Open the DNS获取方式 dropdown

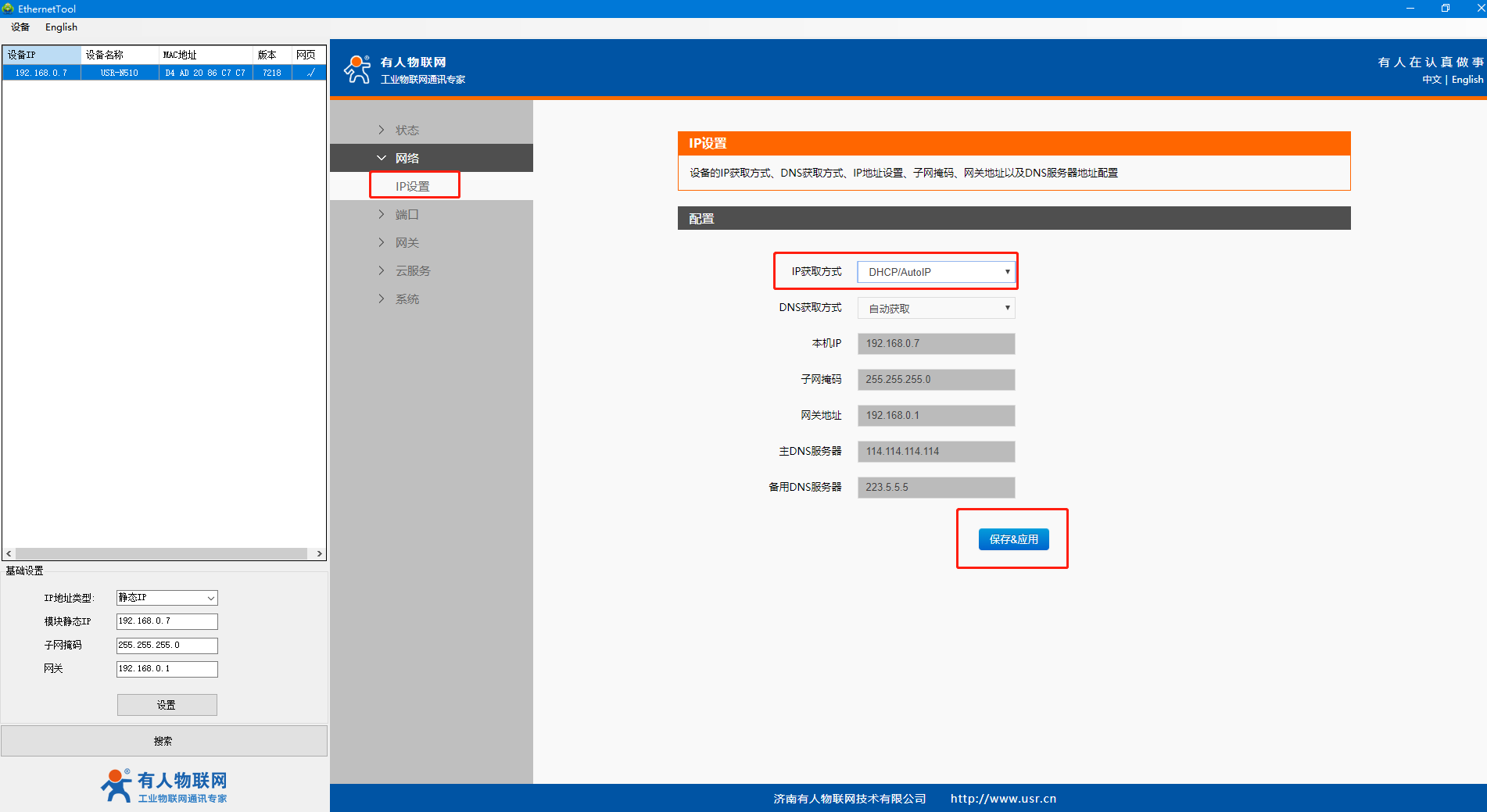[x=936, y=308]
